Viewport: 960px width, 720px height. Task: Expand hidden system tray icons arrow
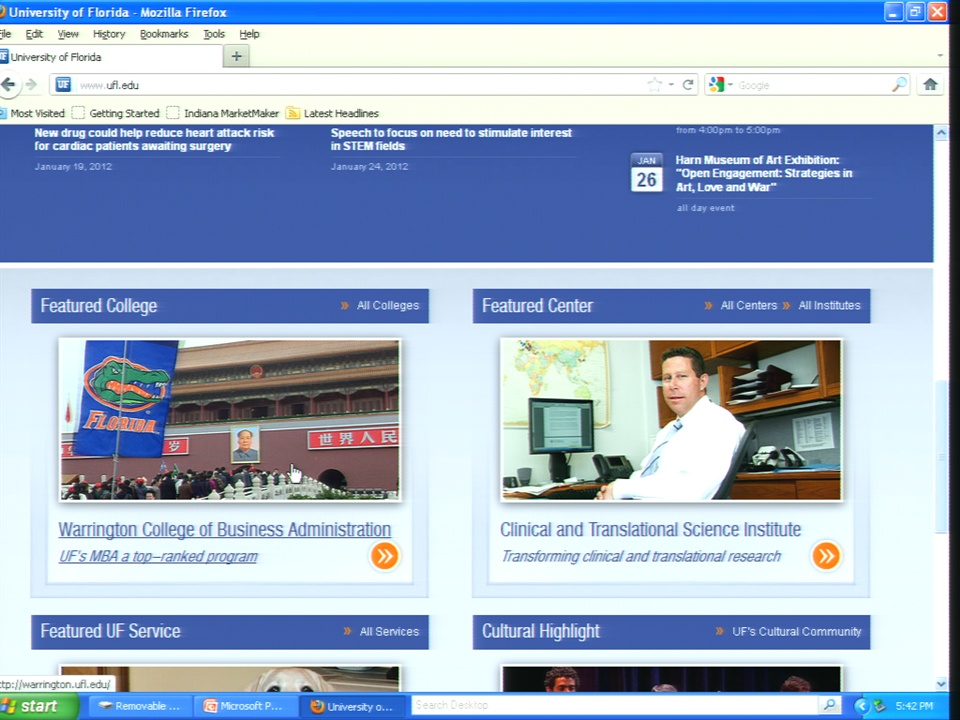pyautogui.click(x=861, y=706)
